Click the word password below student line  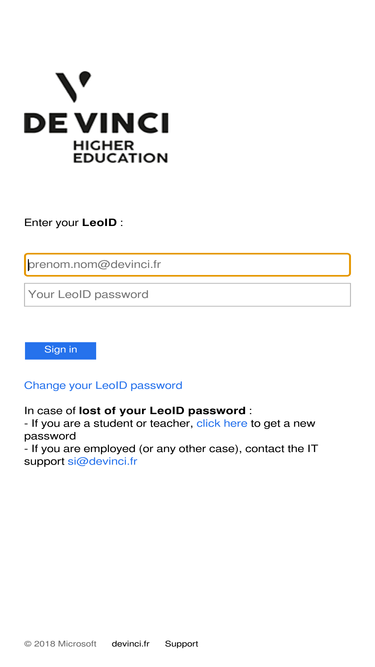(x=50, y=436)
